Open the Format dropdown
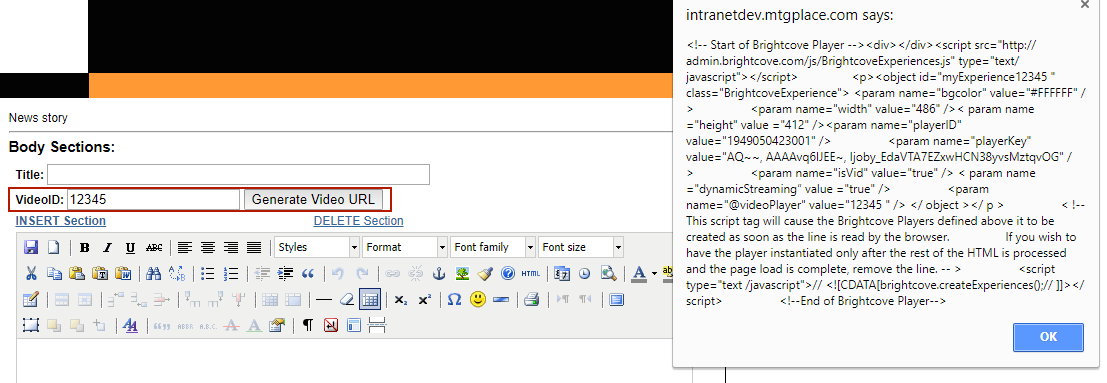The height and width of the screenshot is (383, 1107). click(405, 247)
